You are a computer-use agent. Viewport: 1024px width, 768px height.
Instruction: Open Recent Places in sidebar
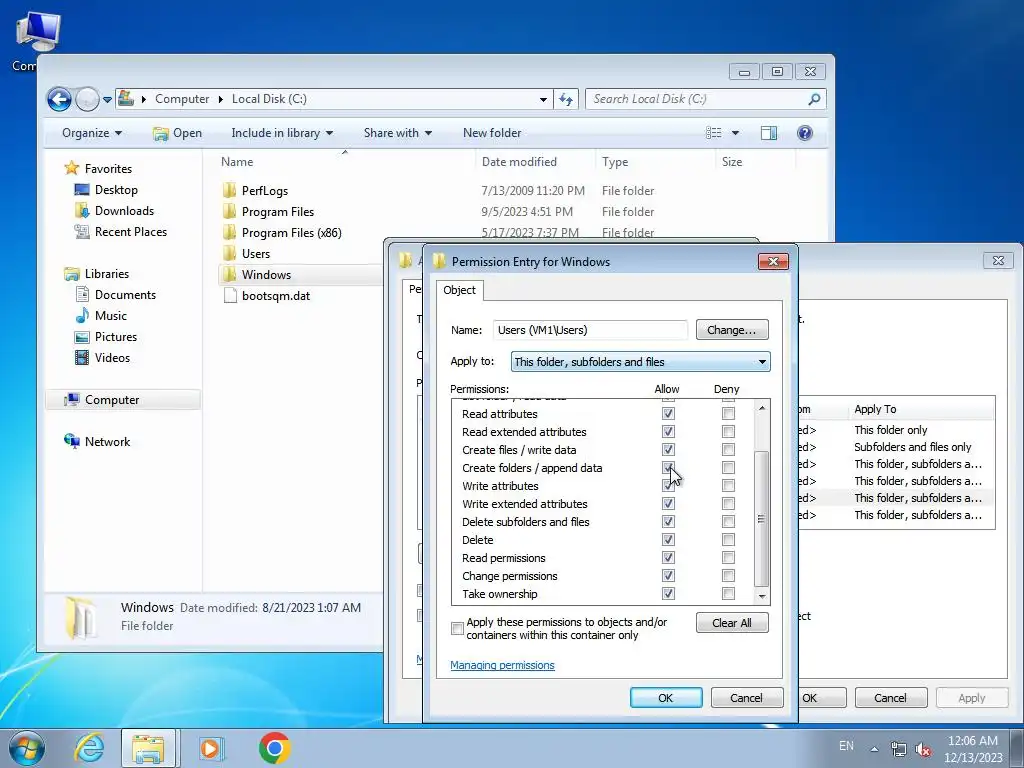[x=131, y=232]
